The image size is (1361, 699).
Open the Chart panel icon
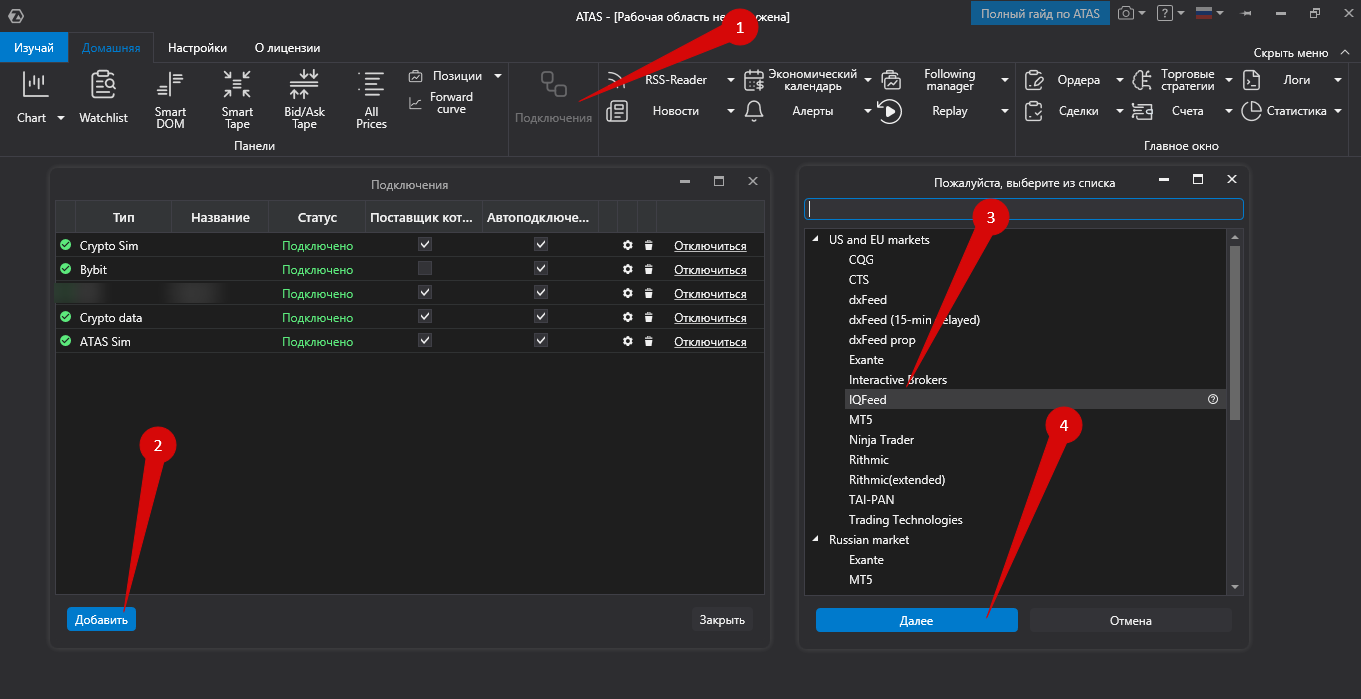(x=36, y=85)
